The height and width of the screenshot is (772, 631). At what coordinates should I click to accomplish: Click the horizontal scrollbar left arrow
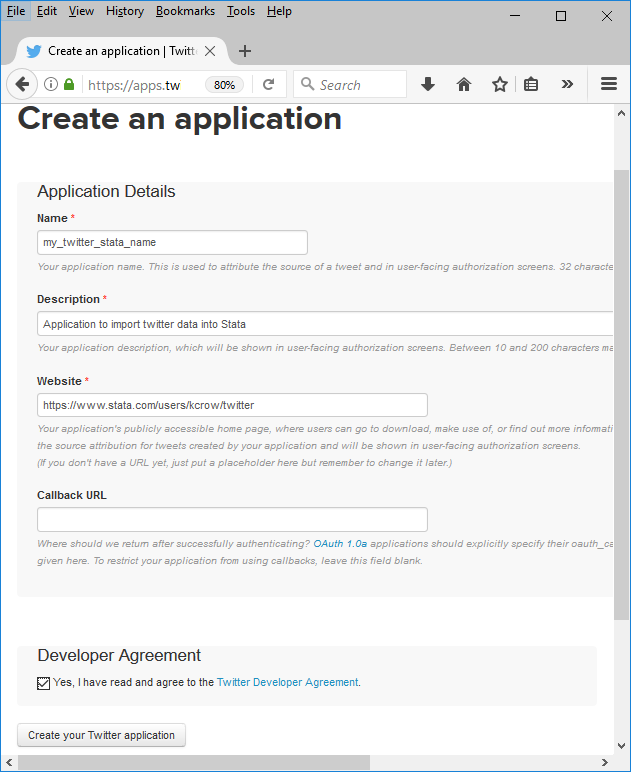pyautogui.click(x=8, y=762)
